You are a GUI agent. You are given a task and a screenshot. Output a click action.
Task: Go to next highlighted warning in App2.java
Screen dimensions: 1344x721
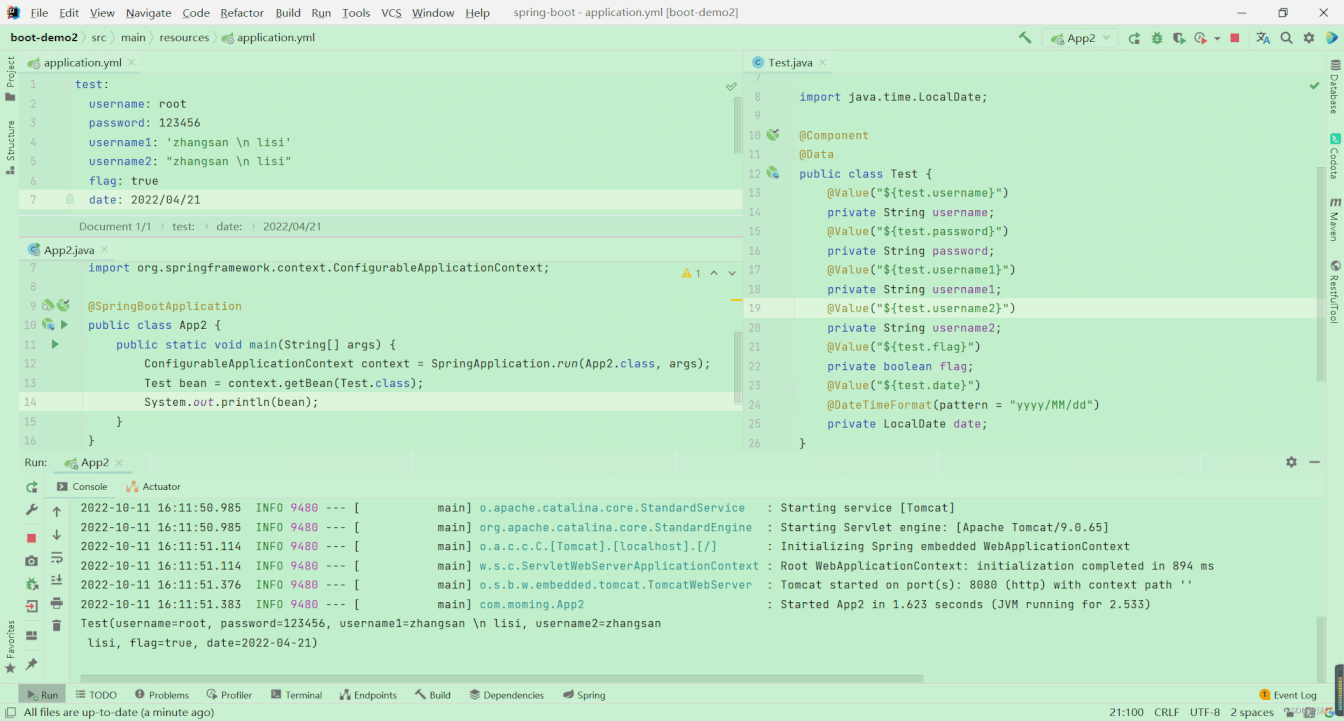coord(732,273)
